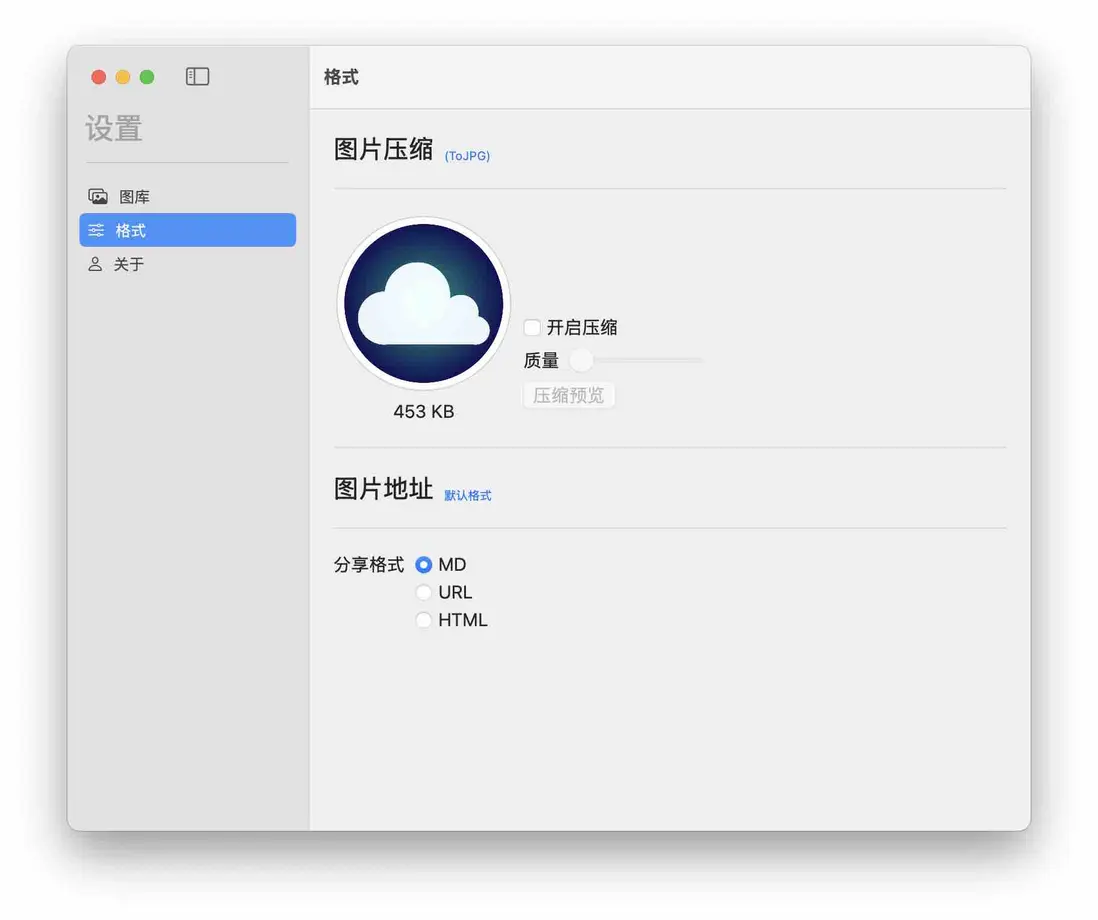The height and width of the screenshot is (920, 1098).
Task: Click the 格式 header at the window top
Action: [x=341, y=76]
